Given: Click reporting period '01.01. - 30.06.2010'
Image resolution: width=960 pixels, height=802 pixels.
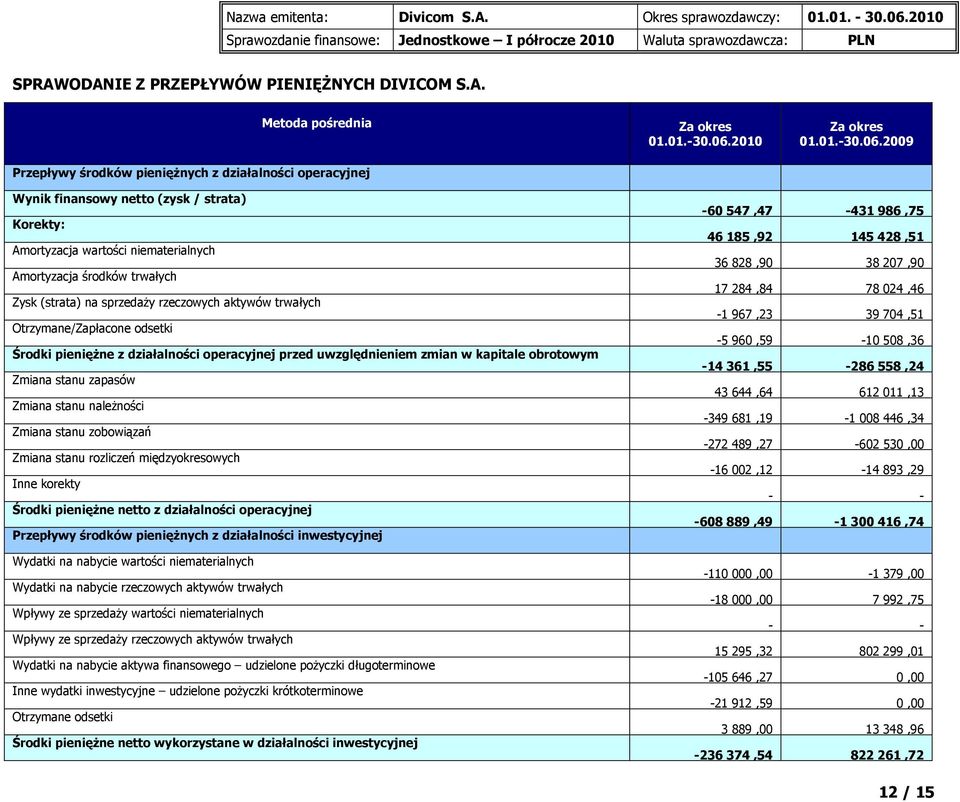Looking at the screenshot, I should click(x=875, y=17).
